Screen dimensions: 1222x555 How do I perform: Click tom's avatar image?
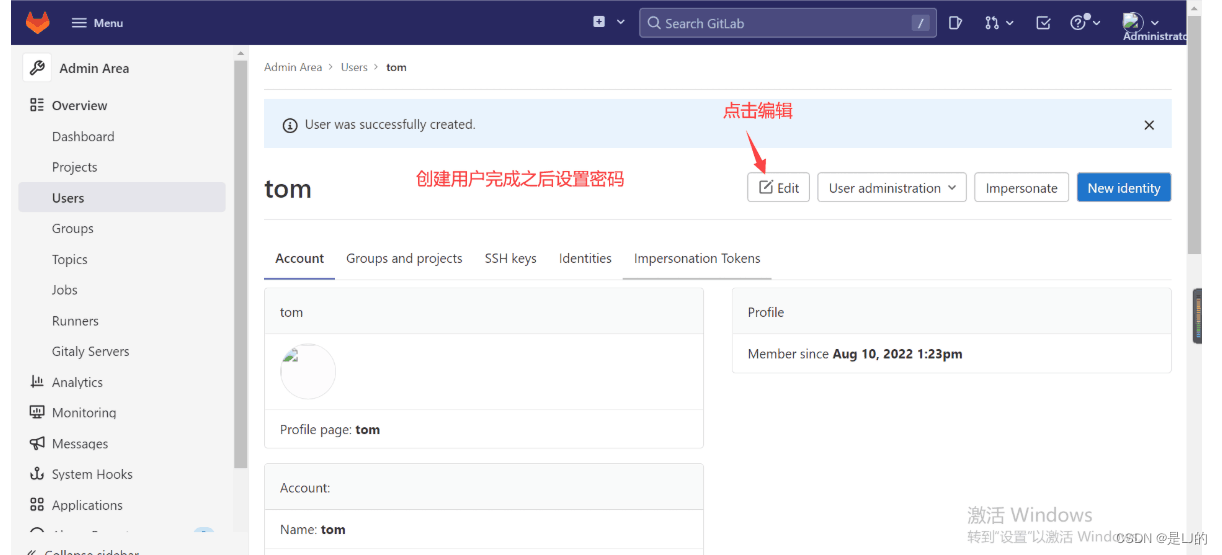[x=308, y=372]
